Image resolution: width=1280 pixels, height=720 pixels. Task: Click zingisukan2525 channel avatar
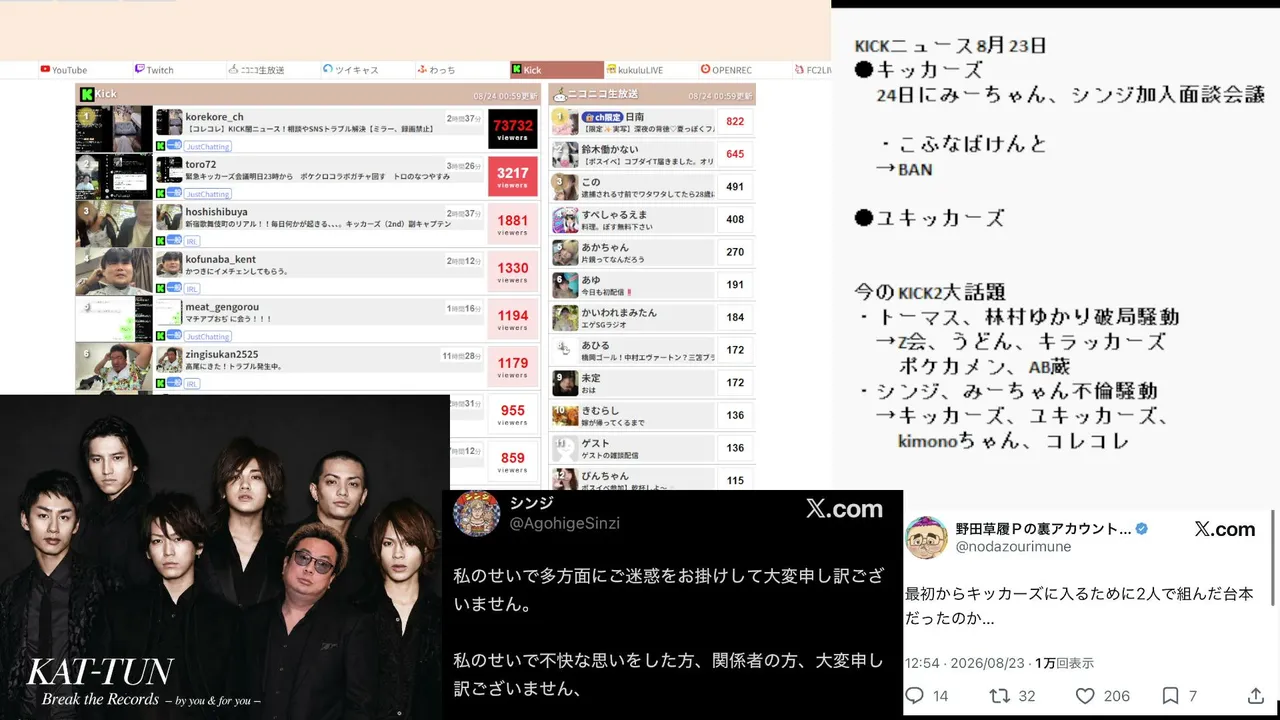pos(169,359)
